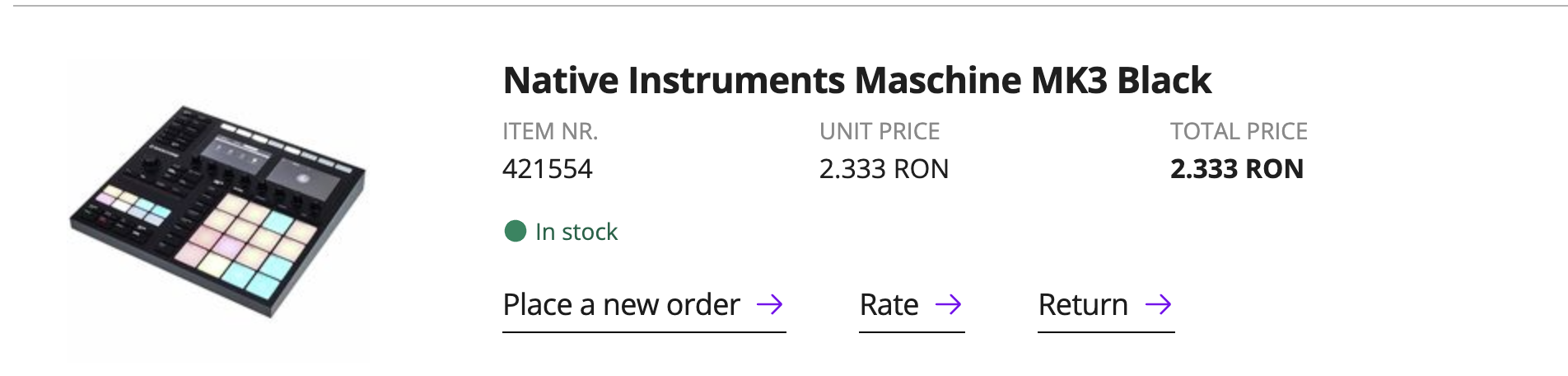The height and width of the screenshot is (376, 1568).
Task: Click the UNIT PRICE label
Action: (x=879, y=131)
